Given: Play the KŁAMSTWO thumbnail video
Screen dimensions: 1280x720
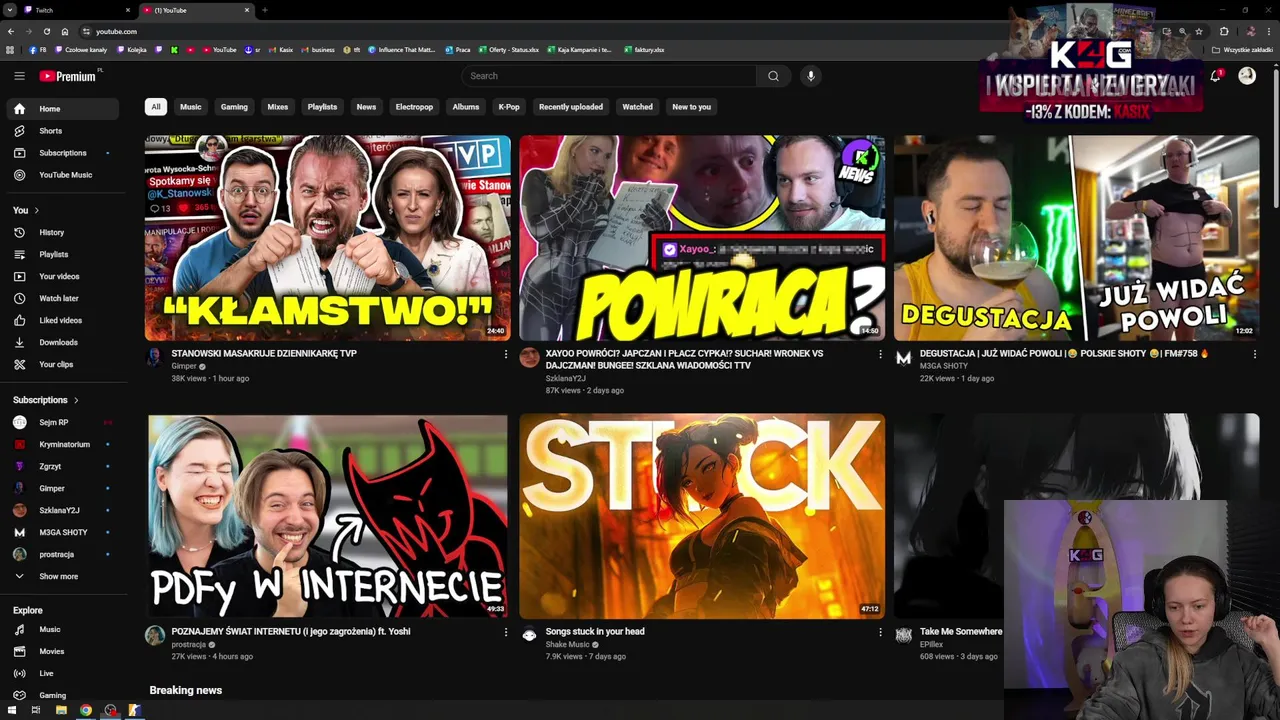Looking at the screenshot, I should 327,238.
